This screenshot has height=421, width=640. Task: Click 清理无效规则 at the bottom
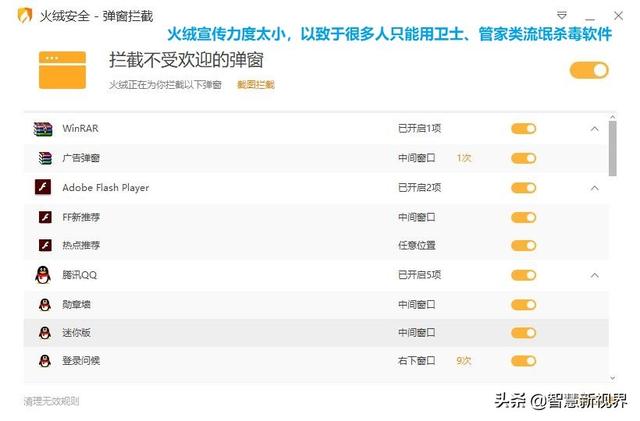click(x=51, y=401)
